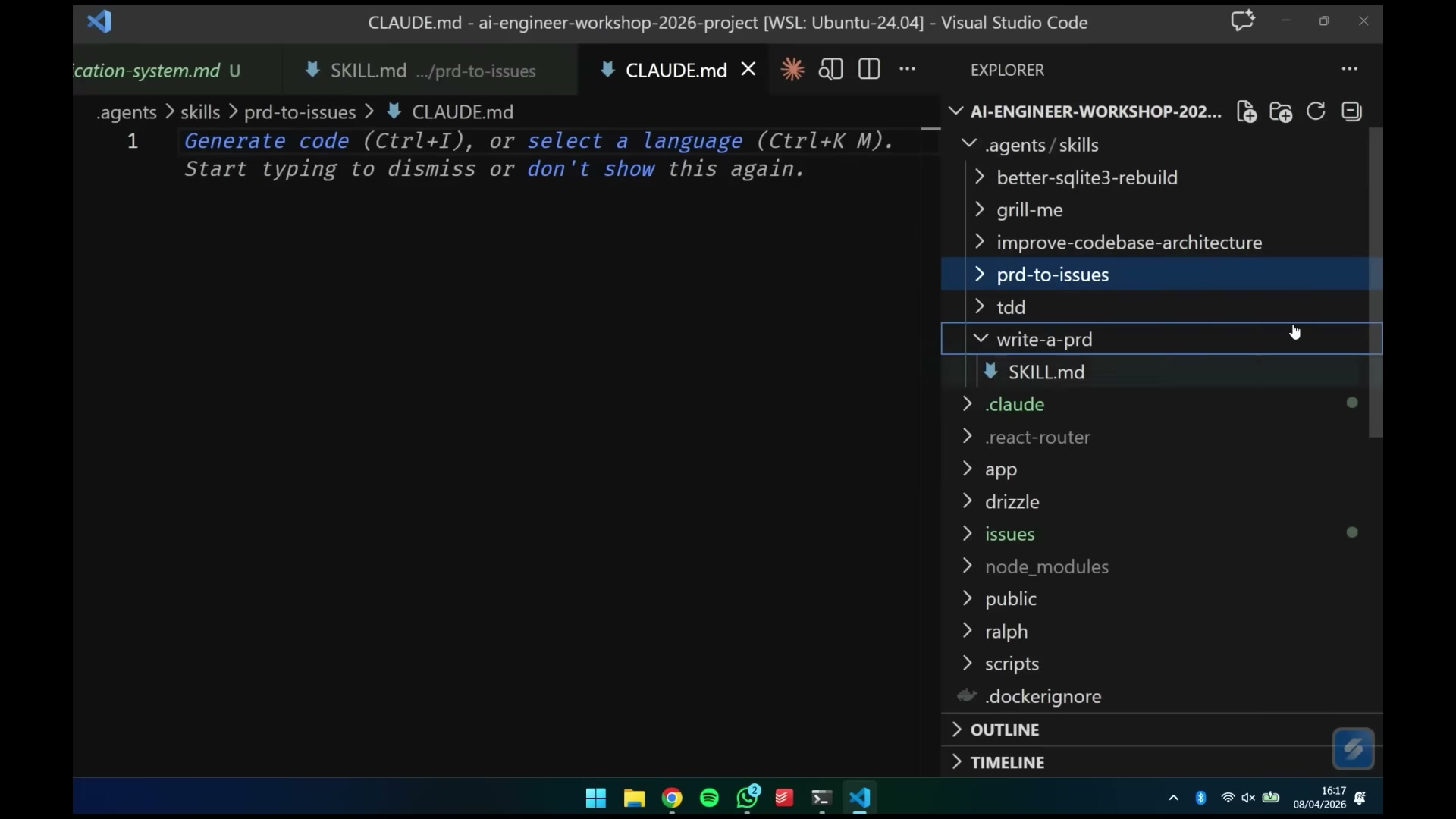Expand the ralph folder
This screenshot has width=1456, height=819.
(1160, 632)
